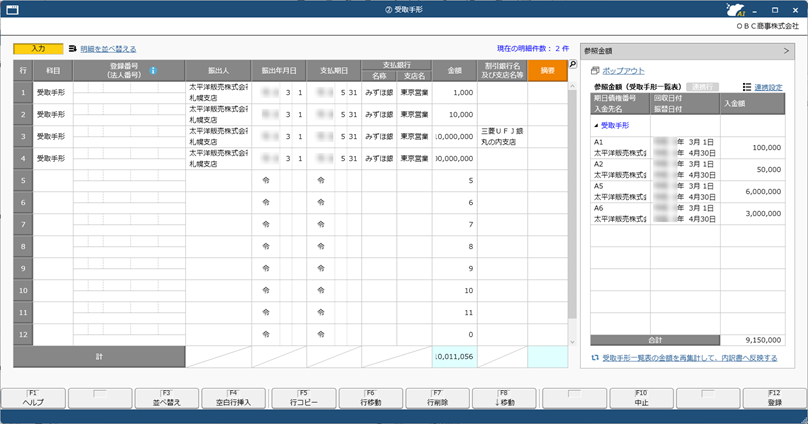Click the yellow 入力 mode label

coord(38,49)
